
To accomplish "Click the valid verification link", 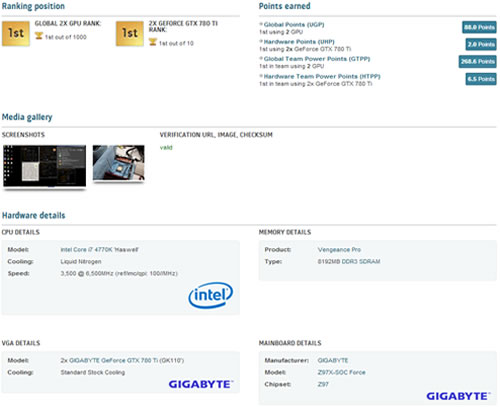I will (x=166, y=147).
